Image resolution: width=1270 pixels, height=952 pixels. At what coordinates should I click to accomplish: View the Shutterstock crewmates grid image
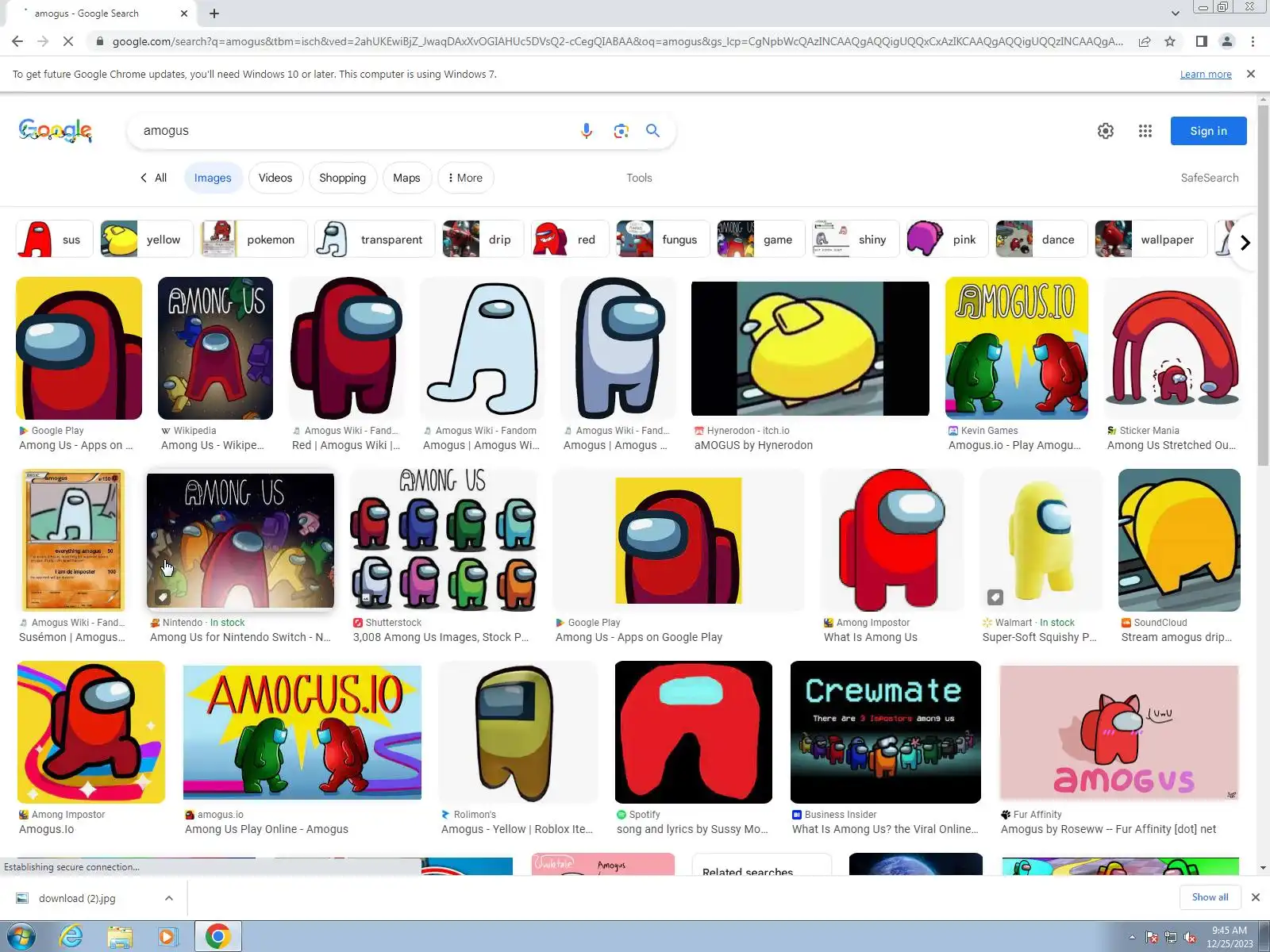(x=444, y=540)
